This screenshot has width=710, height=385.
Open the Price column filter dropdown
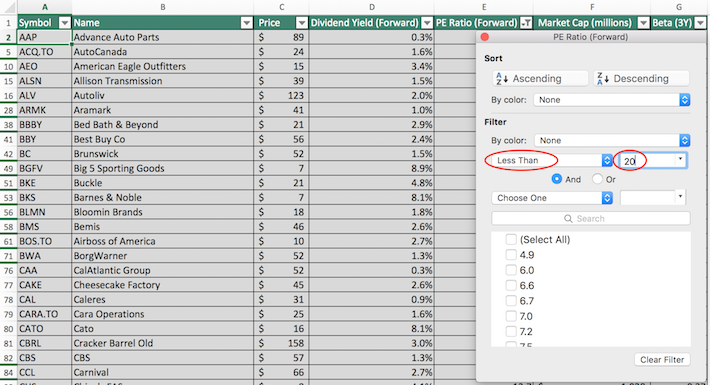point(302,23)
